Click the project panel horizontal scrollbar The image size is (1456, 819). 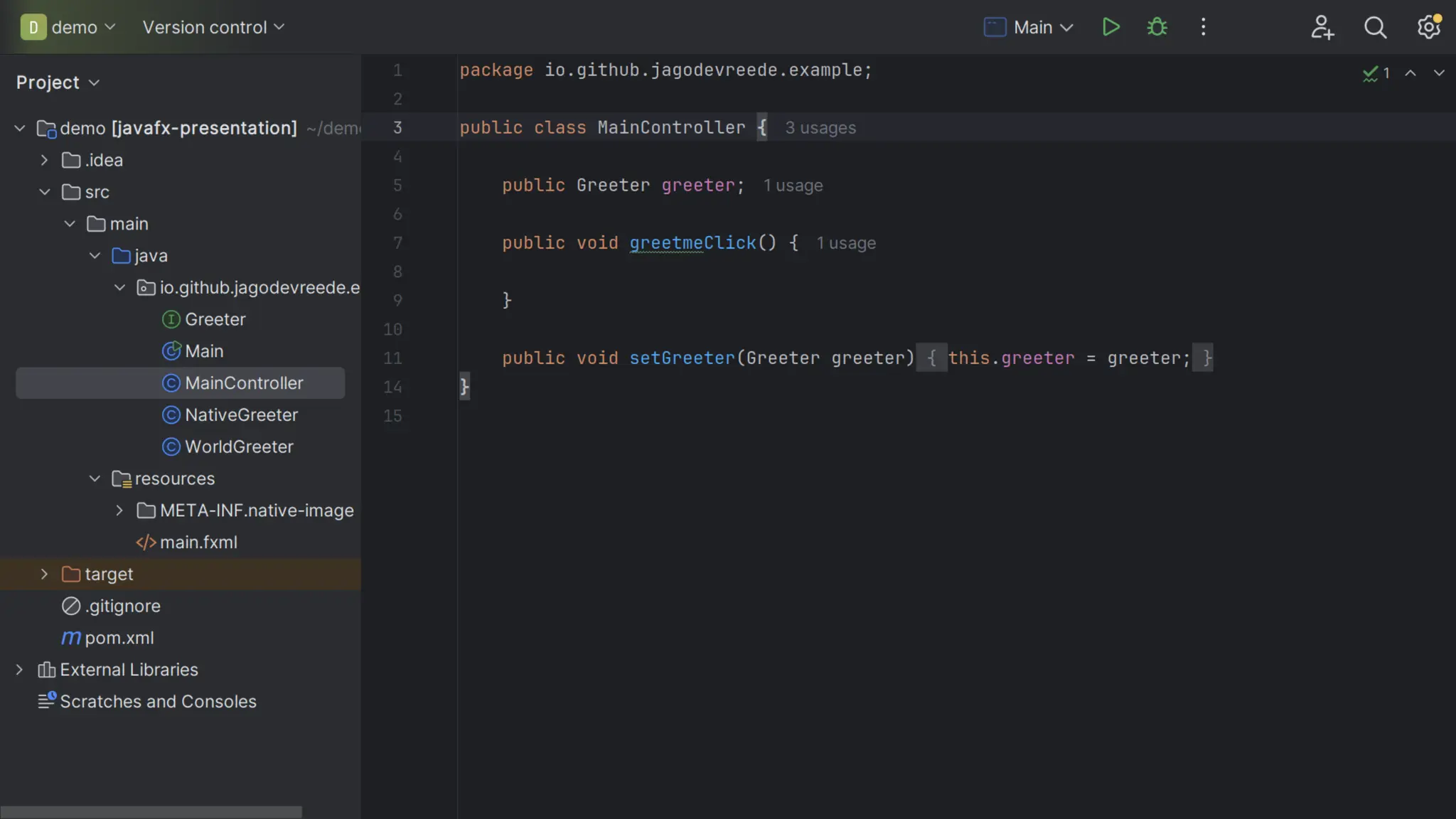click(151, 812)
